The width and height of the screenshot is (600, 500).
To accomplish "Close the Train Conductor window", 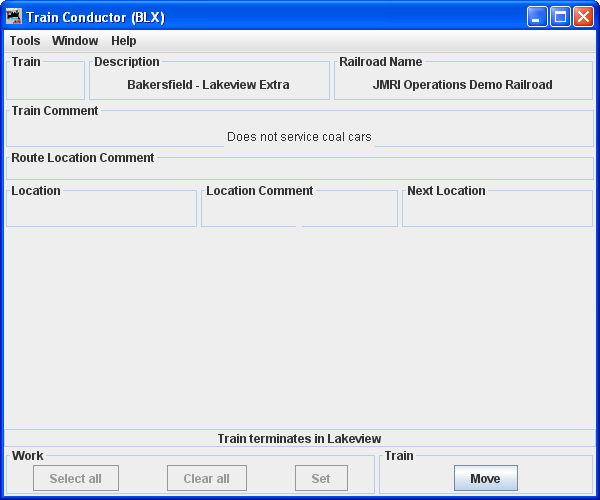I will [x=583, y=17].
